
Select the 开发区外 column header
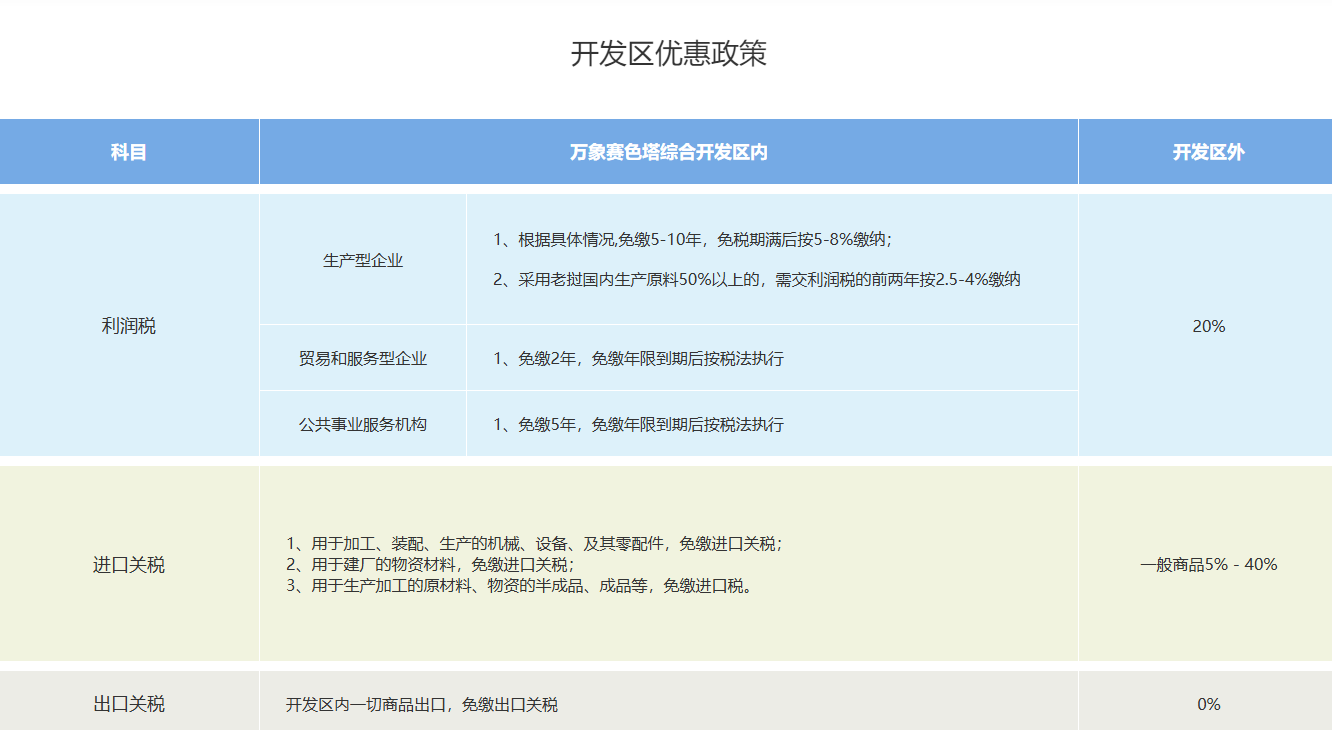1205,150
